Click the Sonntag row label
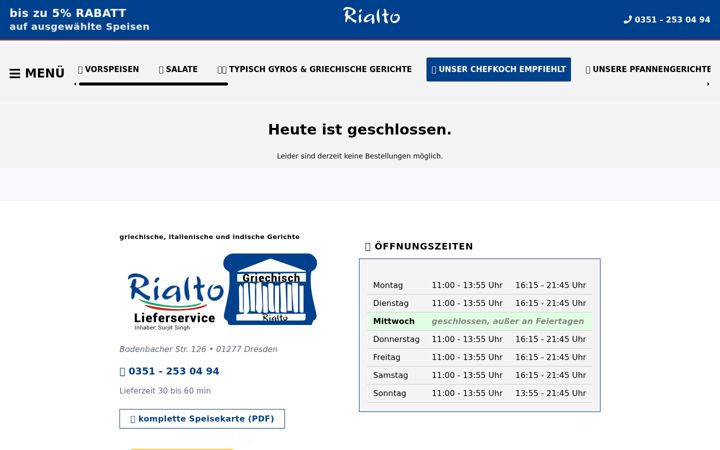This screenshot has width=720, height=450. tap(389, 393)
